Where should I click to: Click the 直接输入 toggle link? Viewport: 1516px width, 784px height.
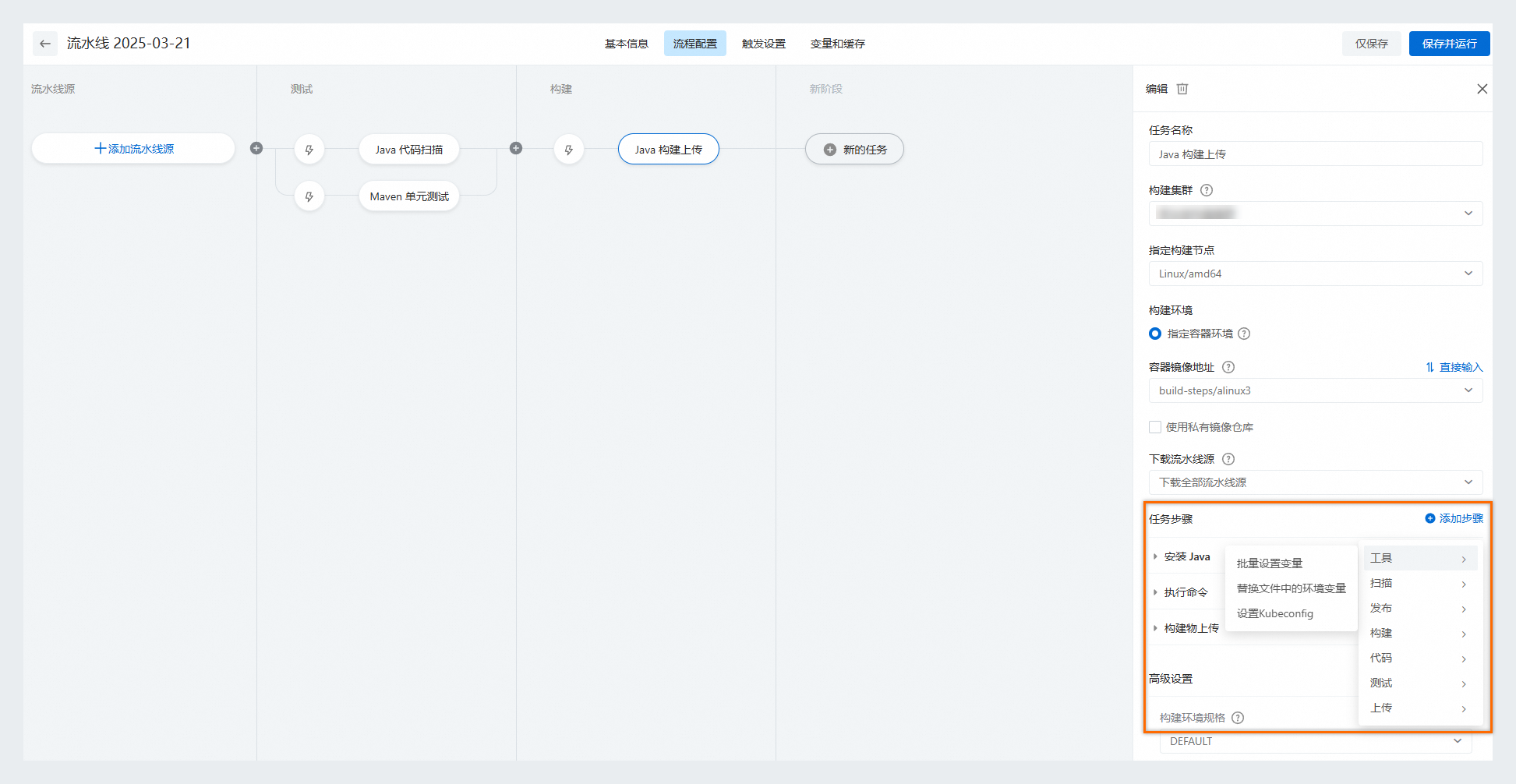coord(1454,367)
